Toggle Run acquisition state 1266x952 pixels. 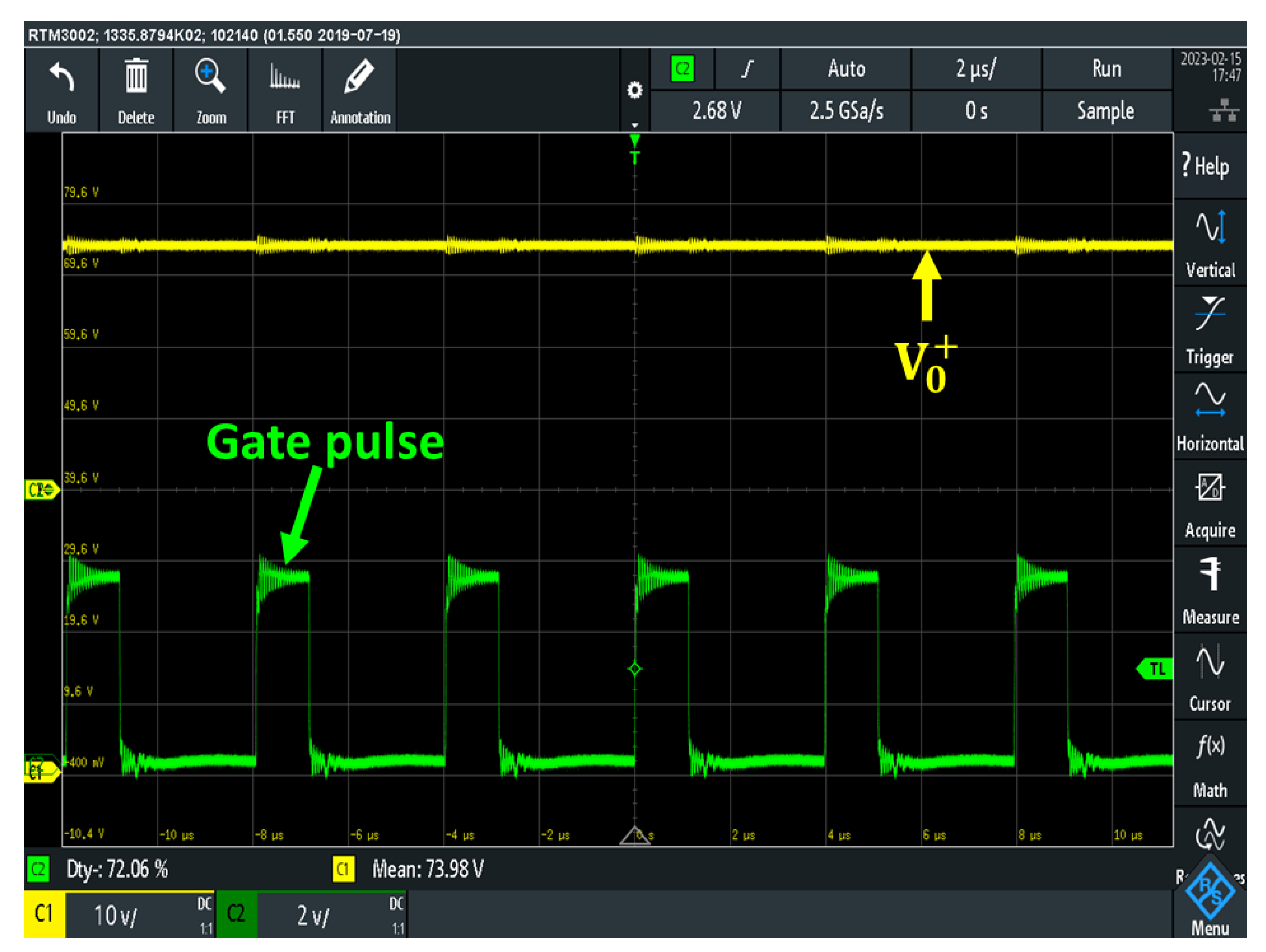(1106, 68)
